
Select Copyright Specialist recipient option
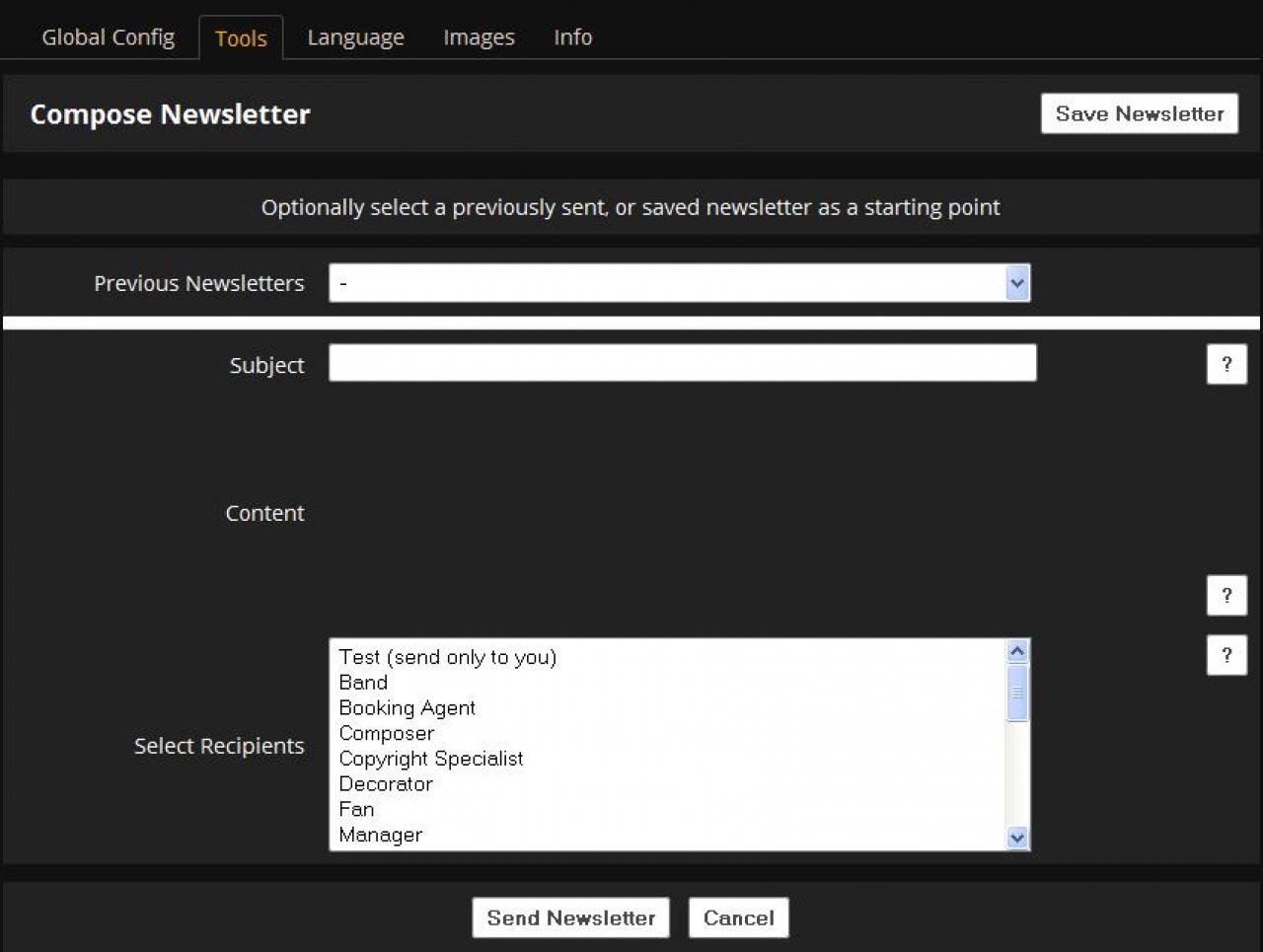(x=430, y=759)
